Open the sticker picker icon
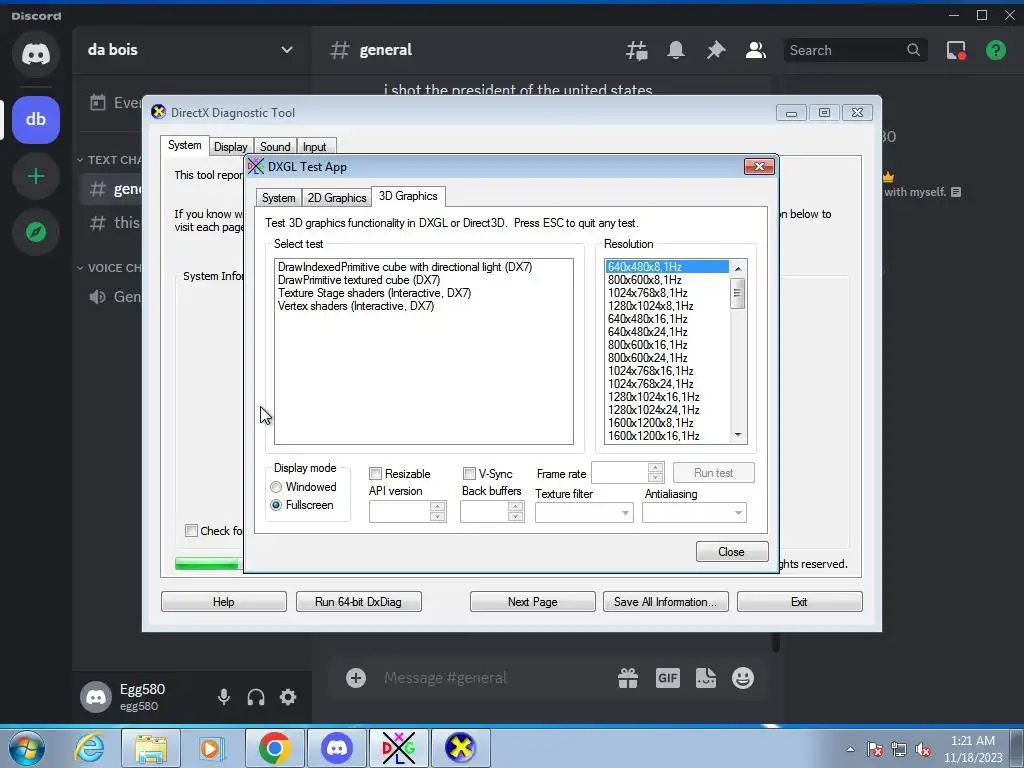Image resolution: width=1024 pixels, height=768 pixels. (x=705, y=678)
